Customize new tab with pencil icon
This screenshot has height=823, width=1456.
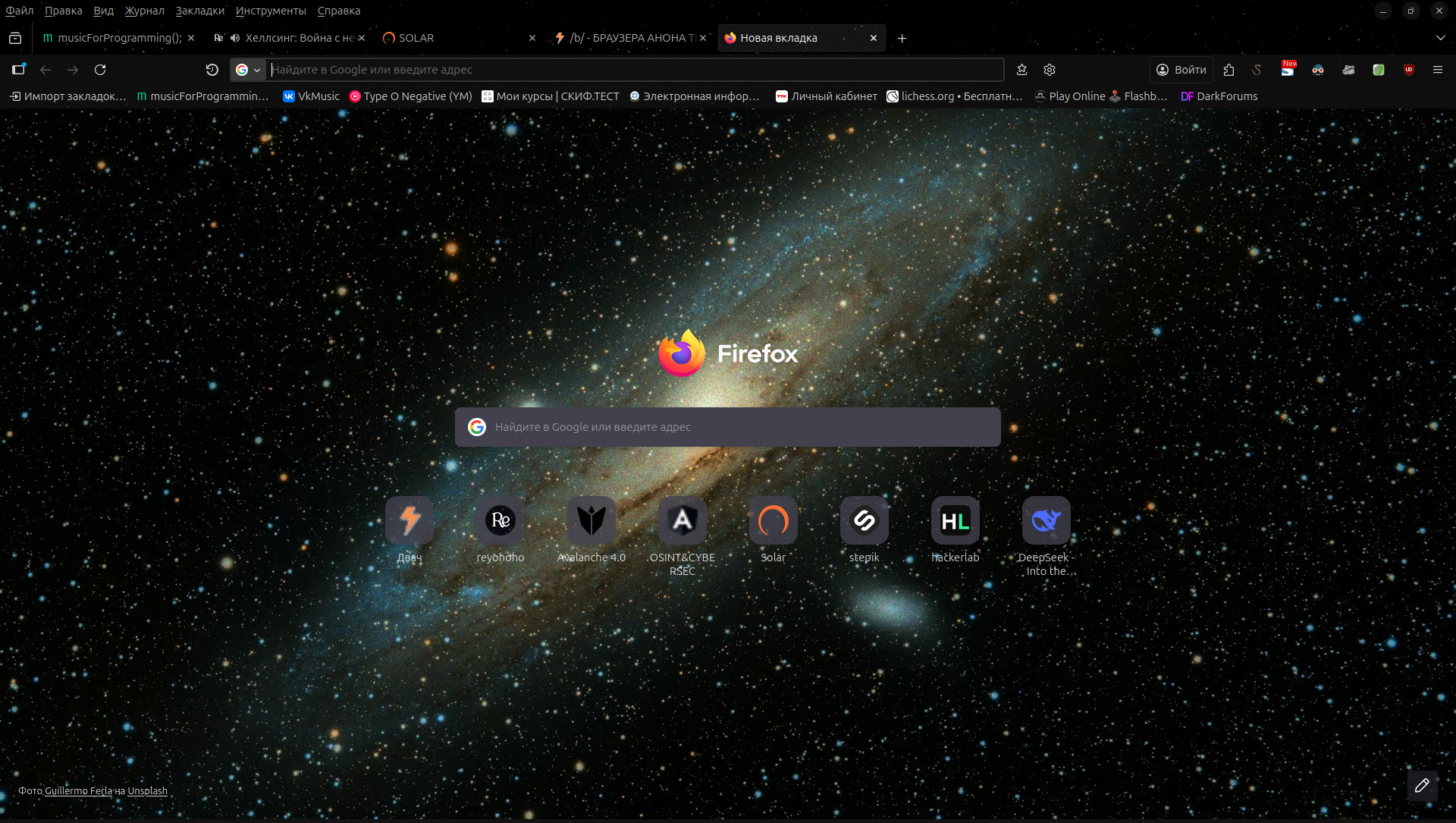[1422, 786]
